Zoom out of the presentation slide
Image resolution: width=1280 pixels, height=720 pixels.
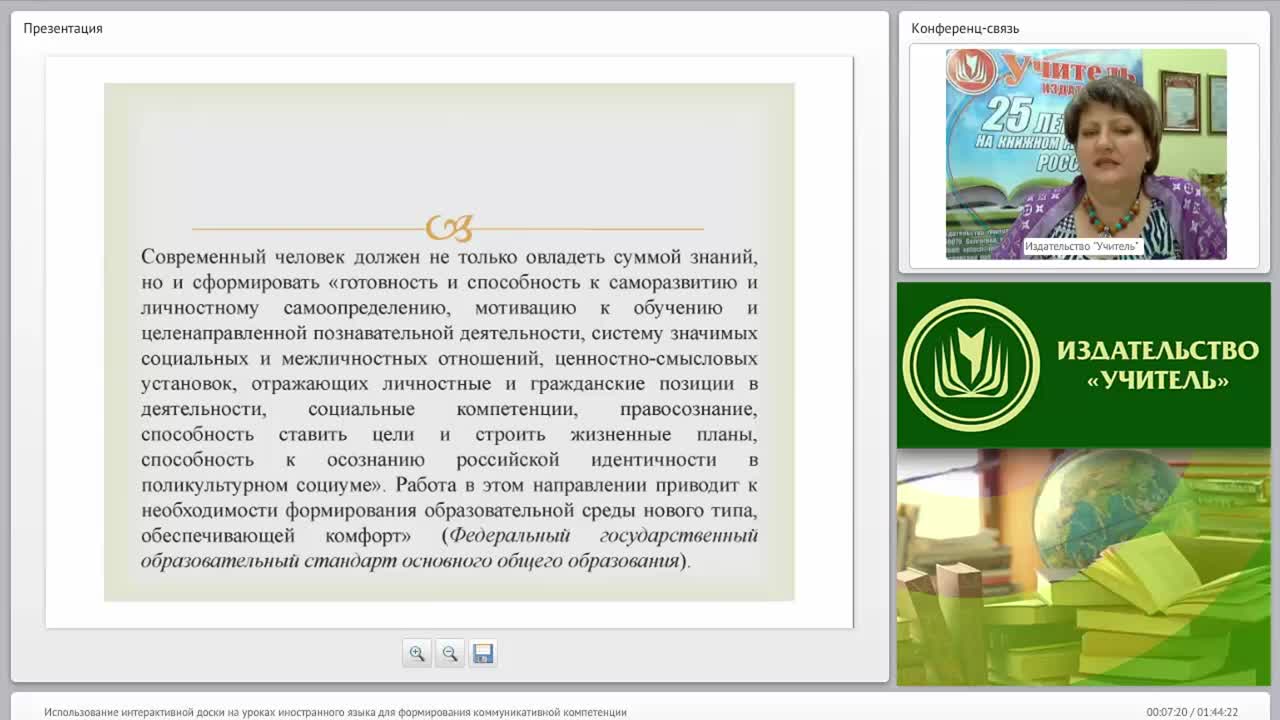(x=449, y=653)
